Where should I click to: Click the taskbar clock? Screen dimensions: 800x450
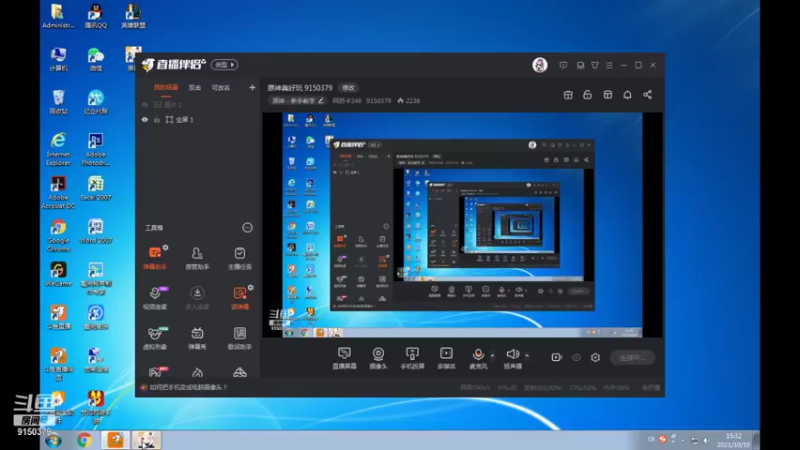(x=734, y=440)
